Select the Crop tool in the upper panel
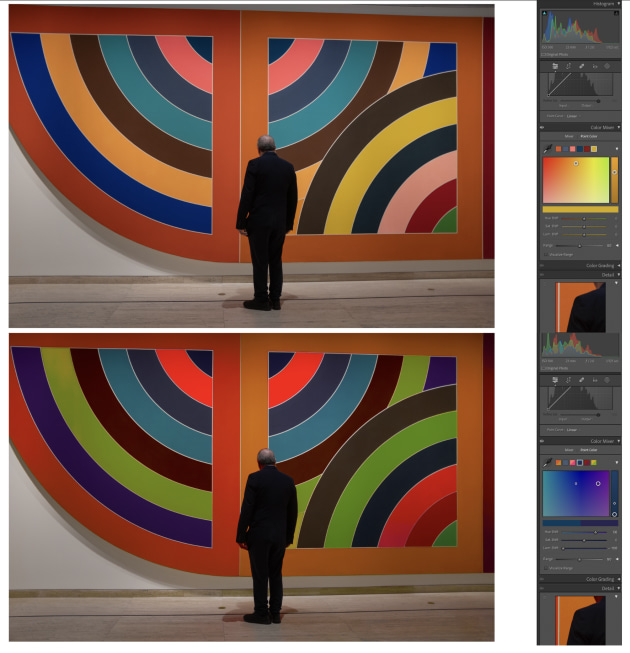Viewport: 630px width, 653px height. 568,66
